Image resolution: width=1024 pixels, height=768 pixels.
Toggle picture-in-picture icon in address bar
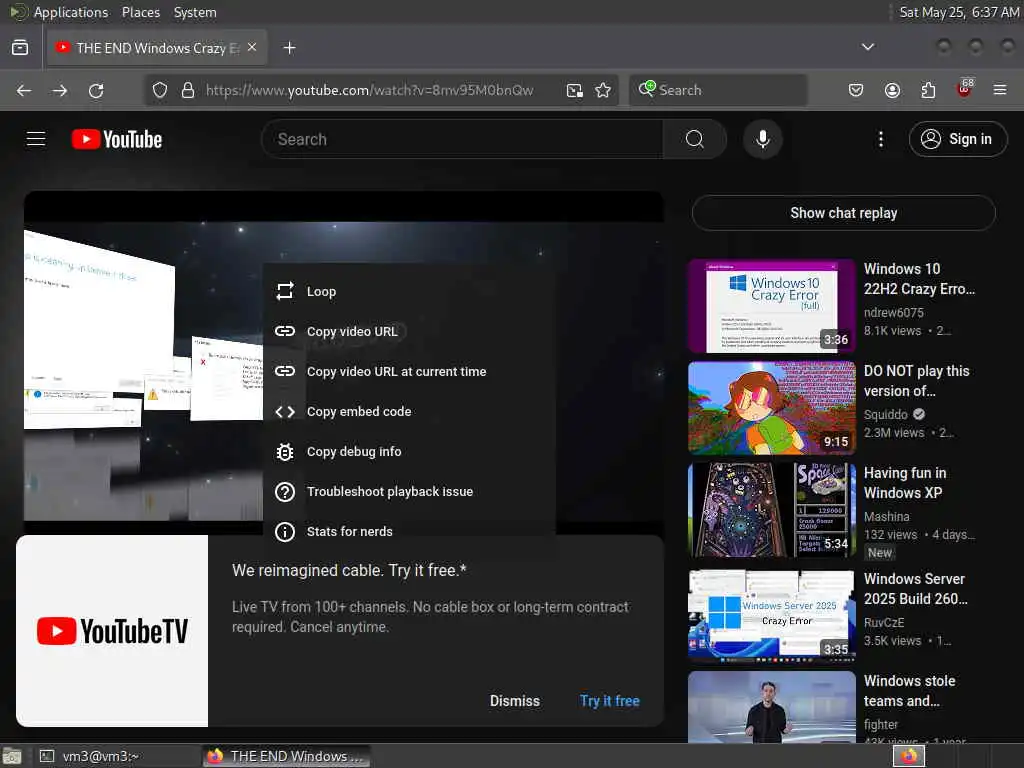click(x=575, y=90)
